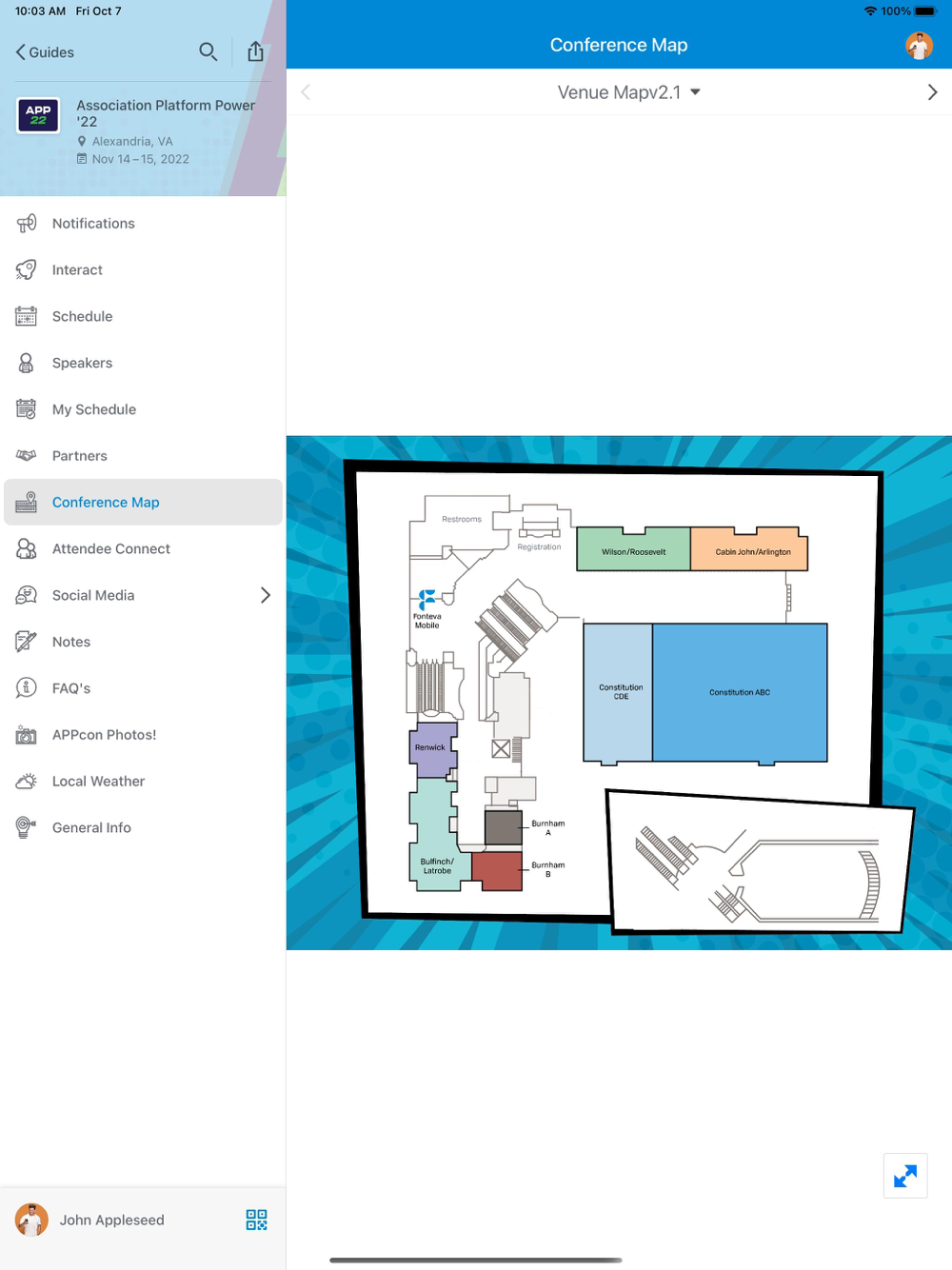Viewport: 952px width, 1270px height.
Task: Tap the Burnham A room
Action: [504, 828]
